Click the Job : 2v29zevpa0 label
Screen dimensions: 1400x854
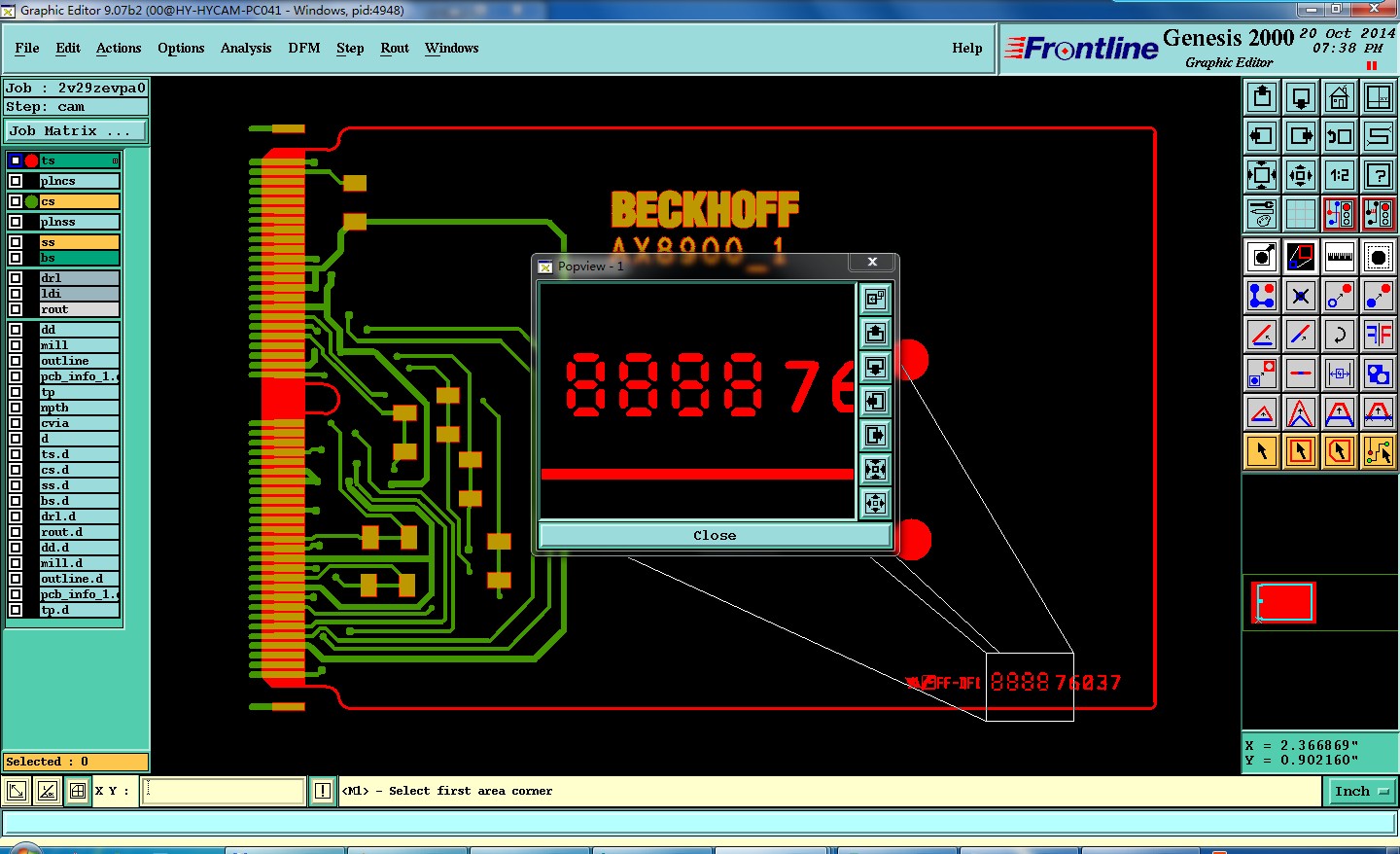77,88
